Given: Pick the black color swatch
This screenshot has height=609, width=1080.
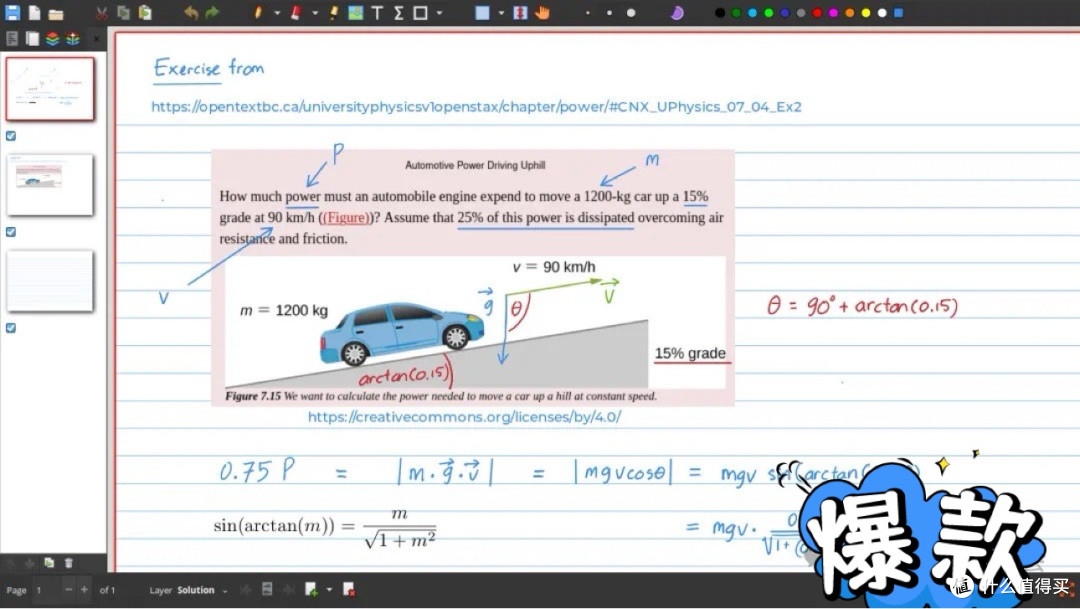Looking at the screenshot, I should pos(720,12).
